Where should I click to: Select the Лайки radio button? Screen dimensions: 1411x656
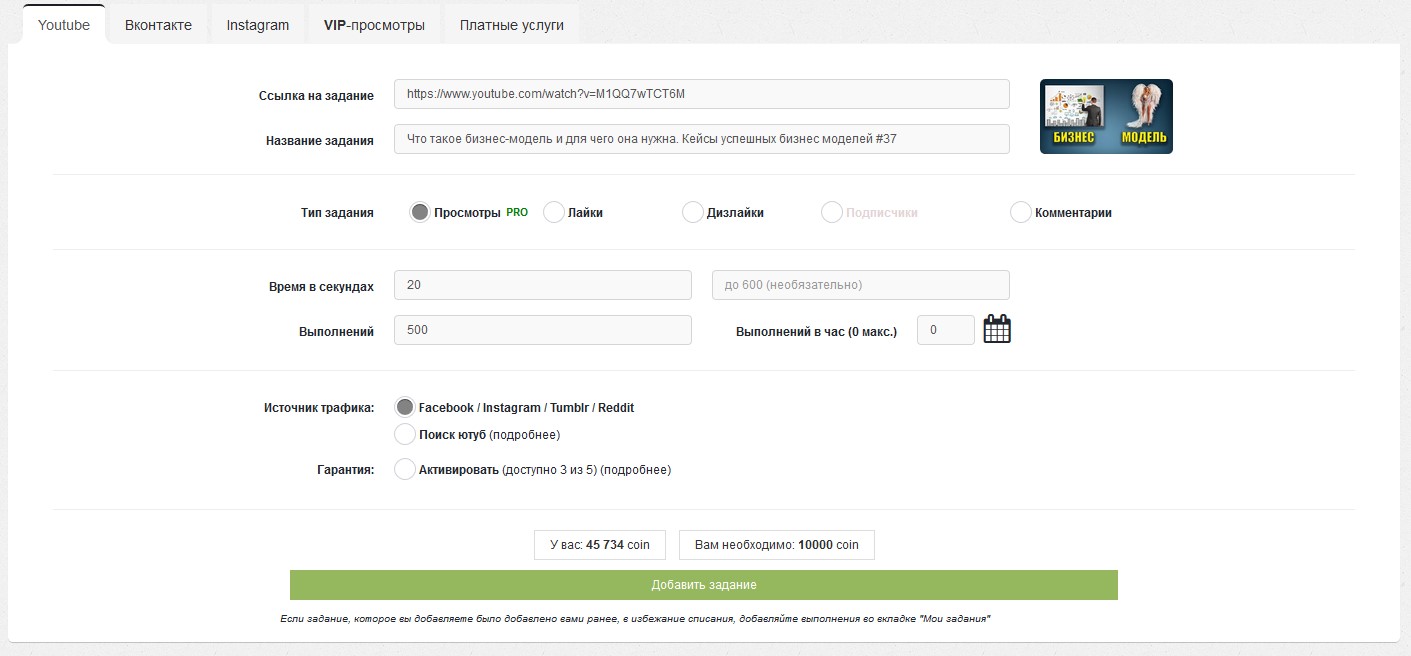(554, 212)
